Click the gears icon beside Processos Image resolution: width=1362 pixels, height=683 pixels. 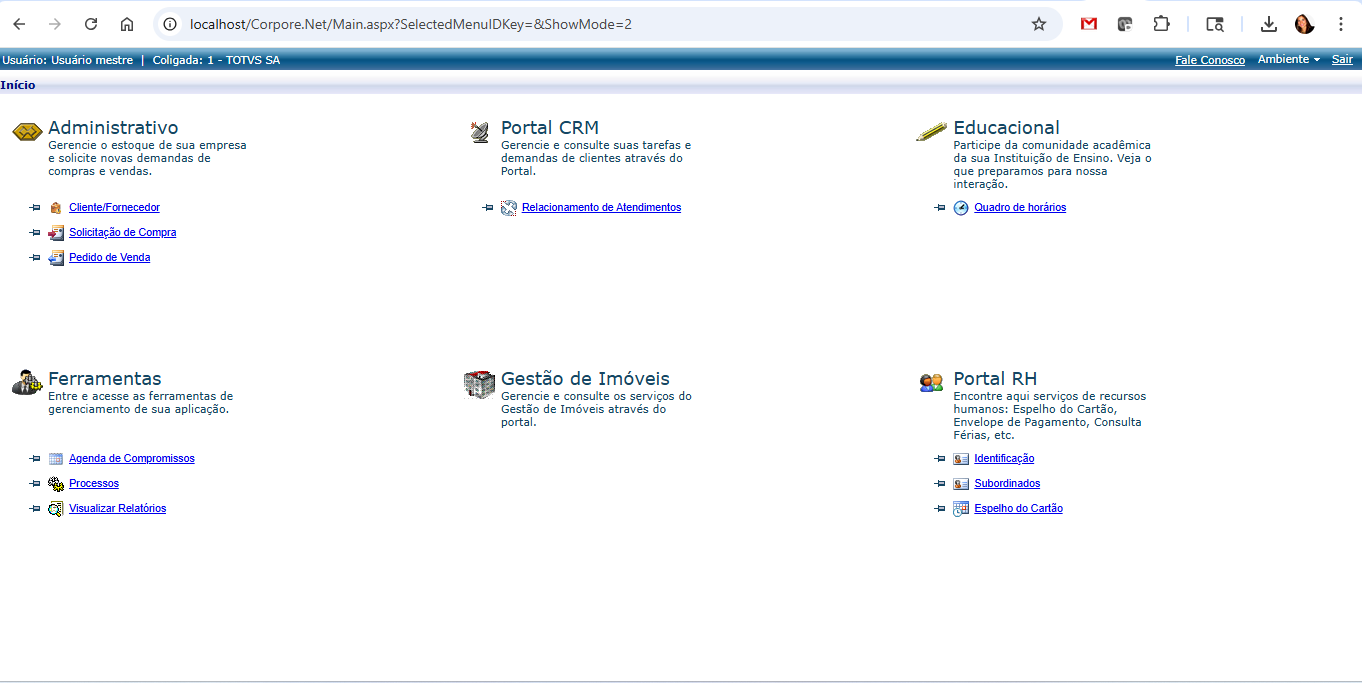pyautogui.click(x=56, y=484)
